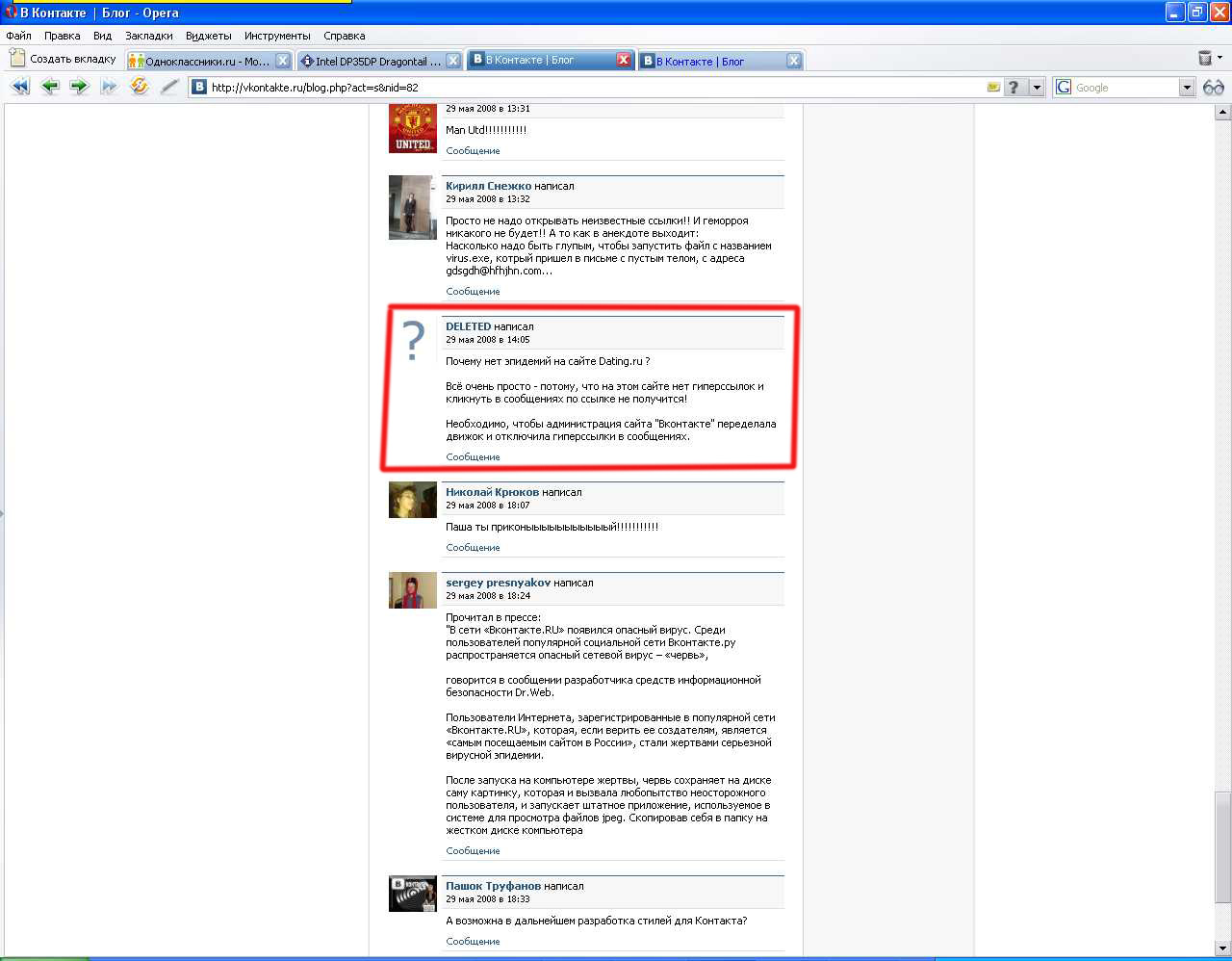
Task: Open Николай Крюков's avatar picture
Action: (413, 500)
